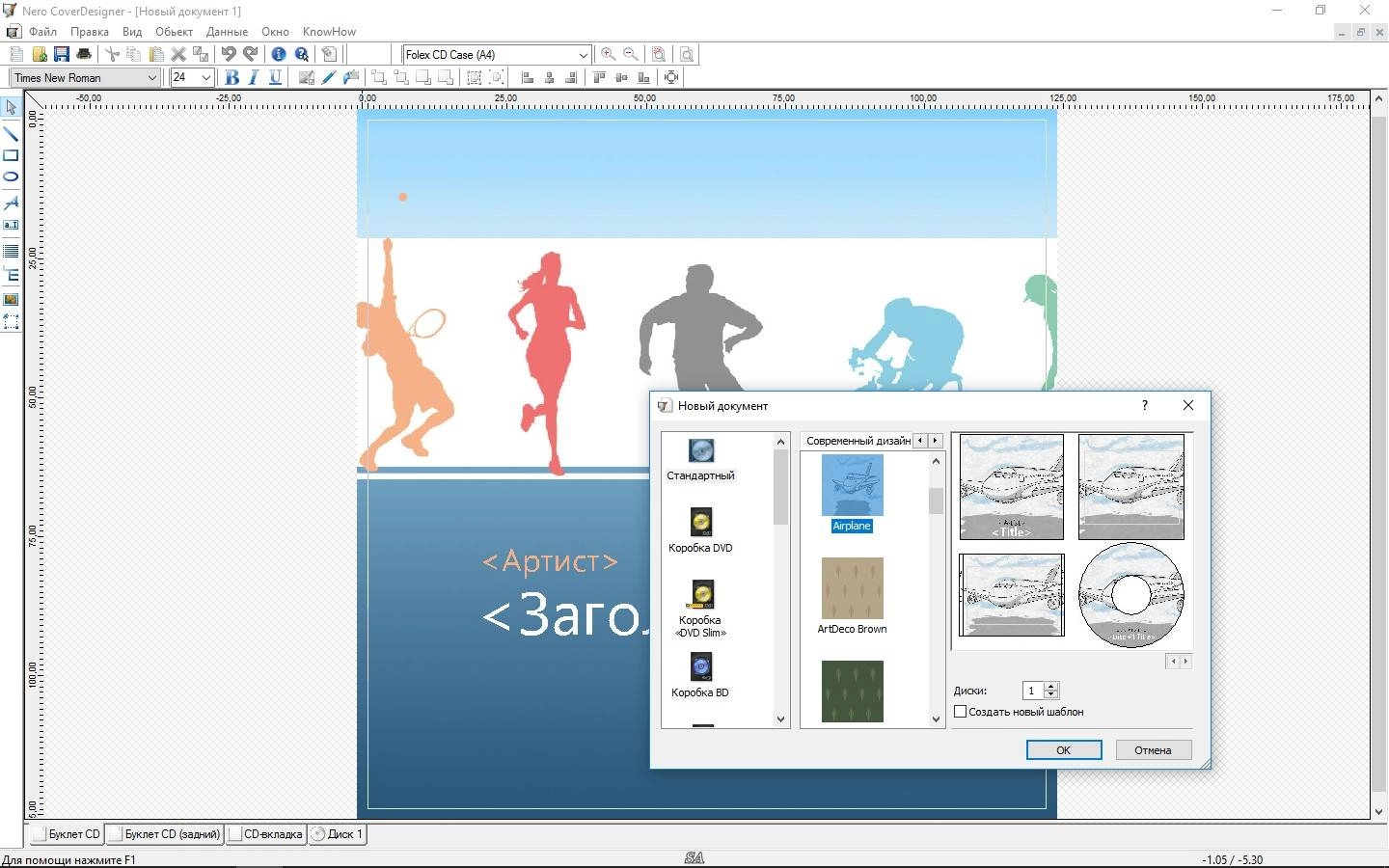
Task: Click Отмена in Новый документ dialog
Action: pos(1153,750)
